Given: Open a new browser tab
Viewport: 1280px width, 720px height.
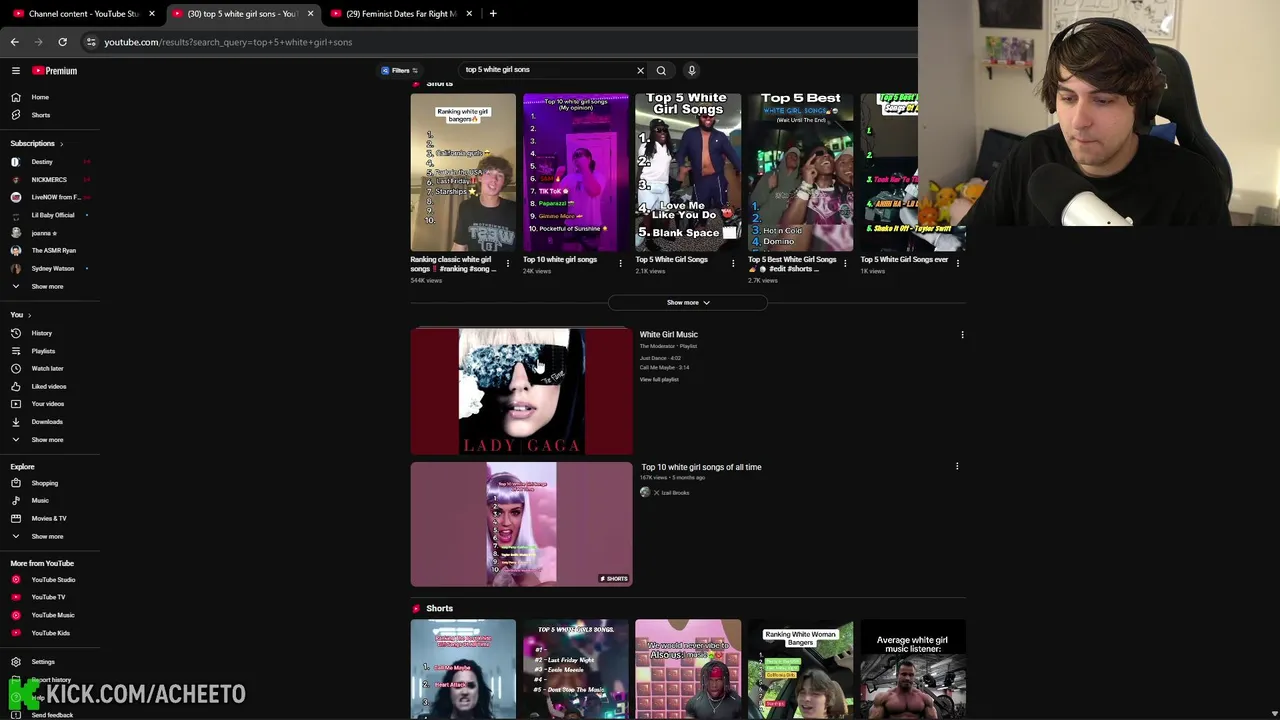Looking at the screenshot, I should pos(493,14).
